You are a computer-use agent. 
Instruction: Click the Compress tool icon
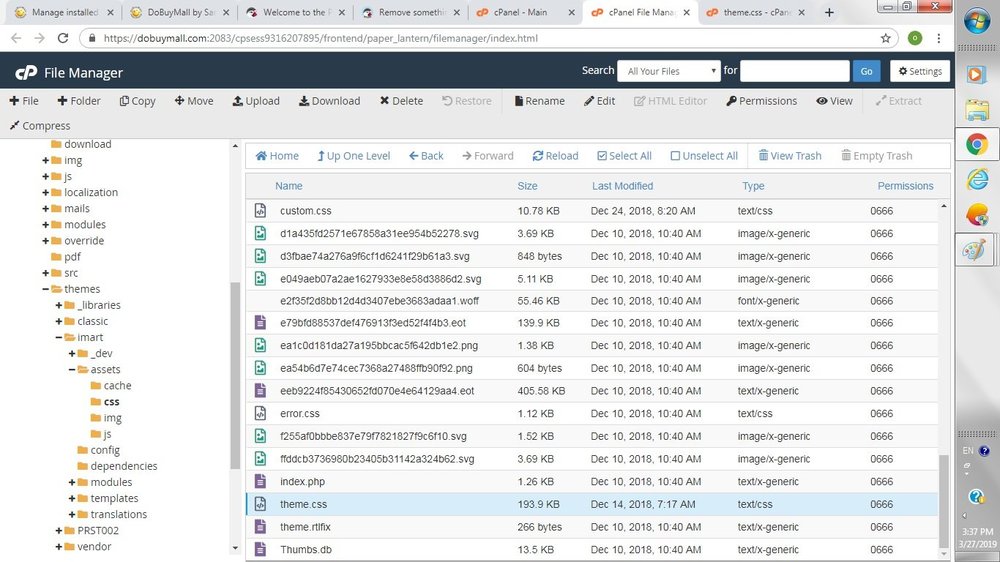pyautogui.click(x=15, y=126)
